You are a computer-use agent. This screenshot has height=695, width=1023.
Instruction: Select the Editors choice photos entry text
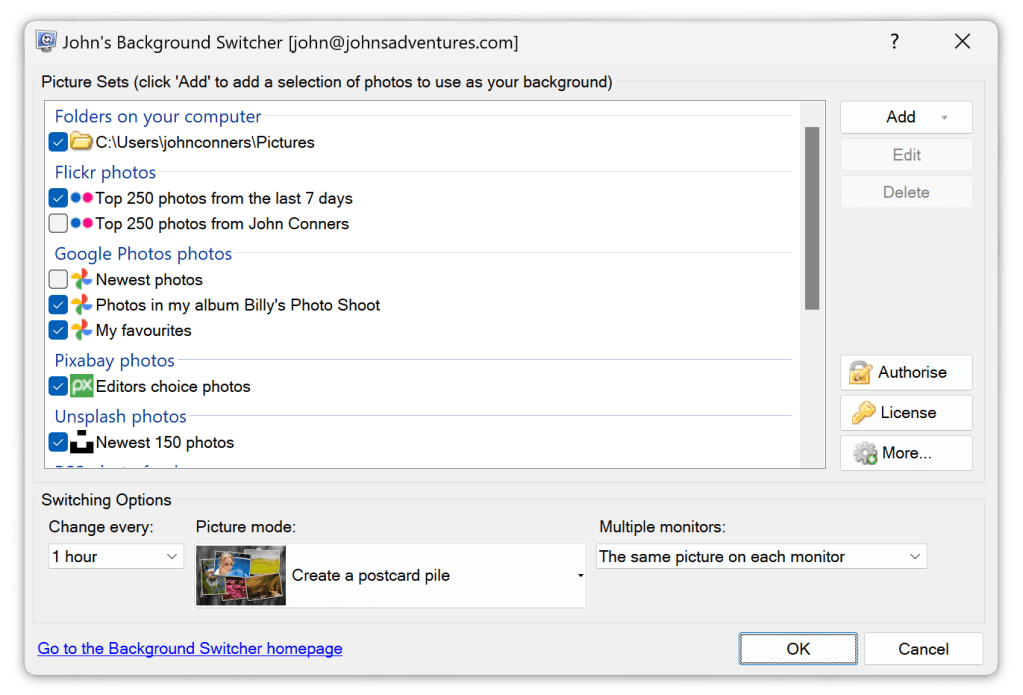point(173,386)
